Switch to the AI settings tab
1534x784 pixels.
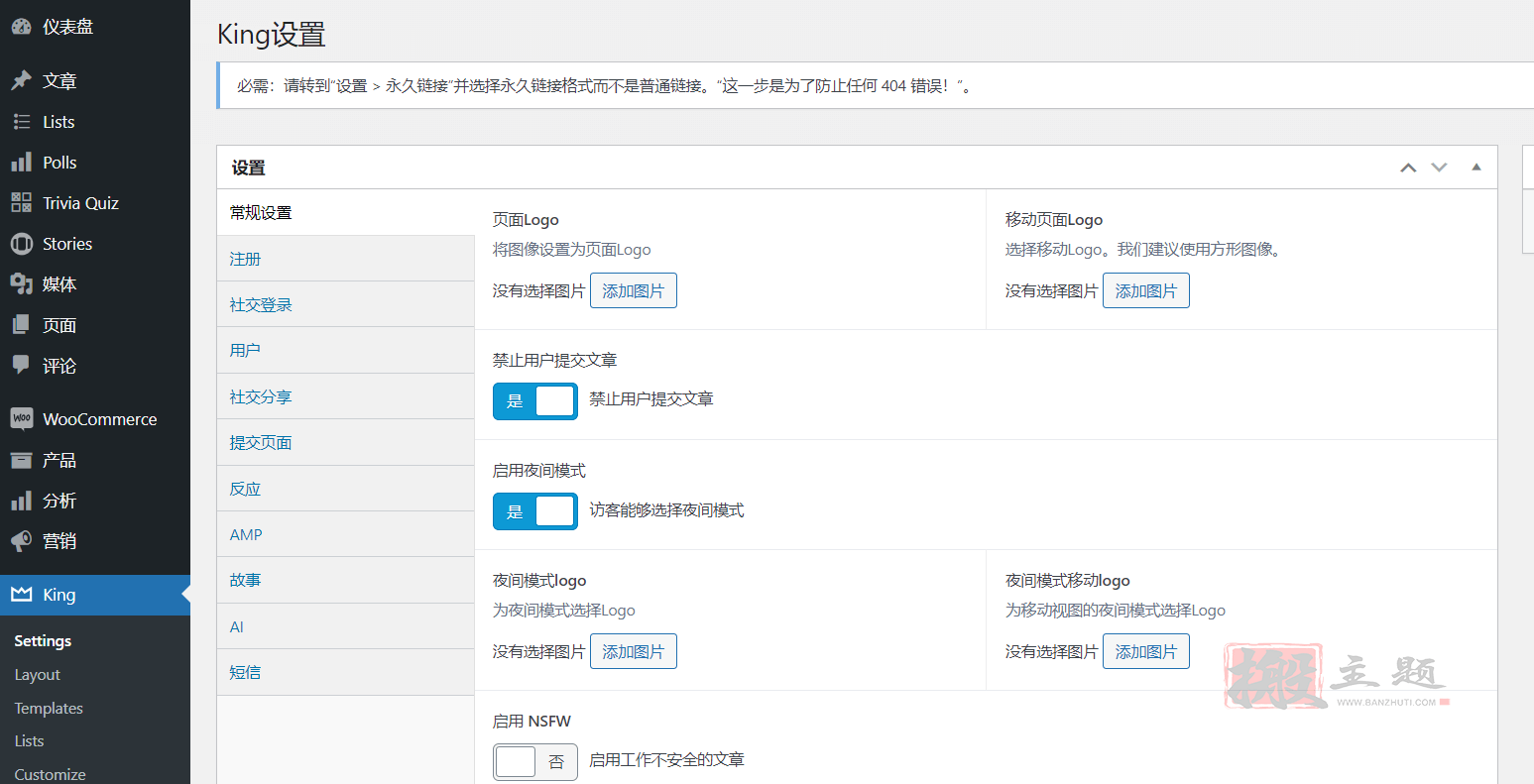pyautogui.click(x=346, y=626)
